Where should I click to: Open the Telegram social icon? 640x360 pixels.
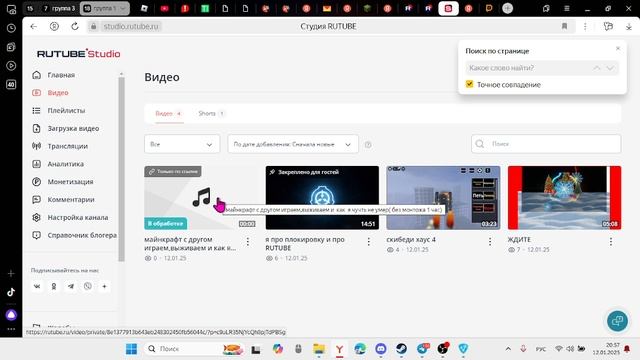point(71,287)
